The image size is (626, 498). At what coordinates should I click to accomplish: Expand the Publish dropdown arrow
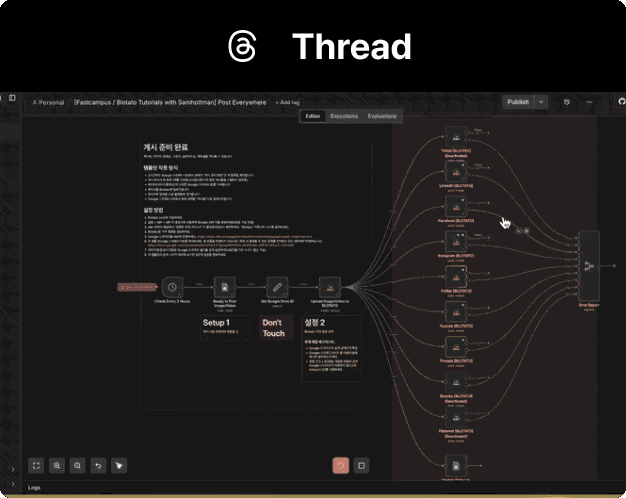pos(541,102)
